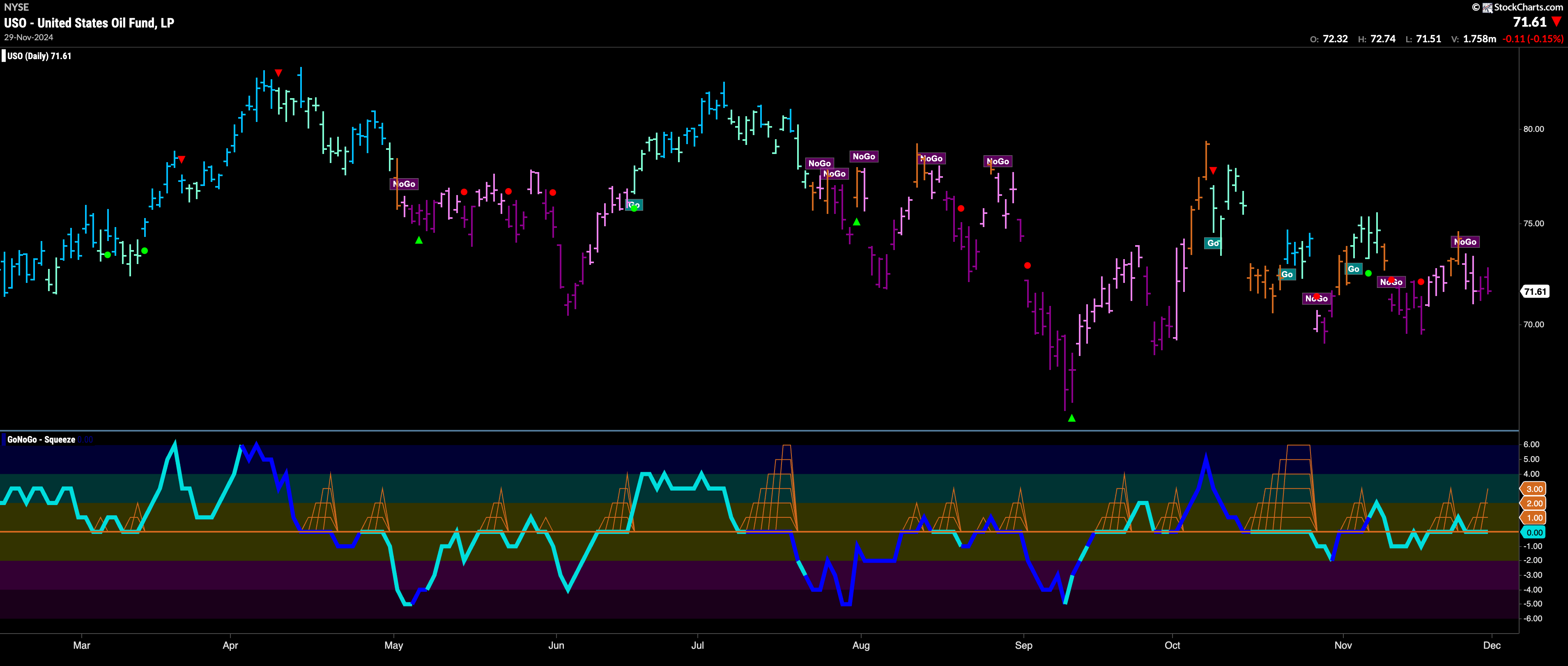This screenshot has width=1568, height=666.
Task: Click the 71.61 current price tag on axis
Action: 1534,292
